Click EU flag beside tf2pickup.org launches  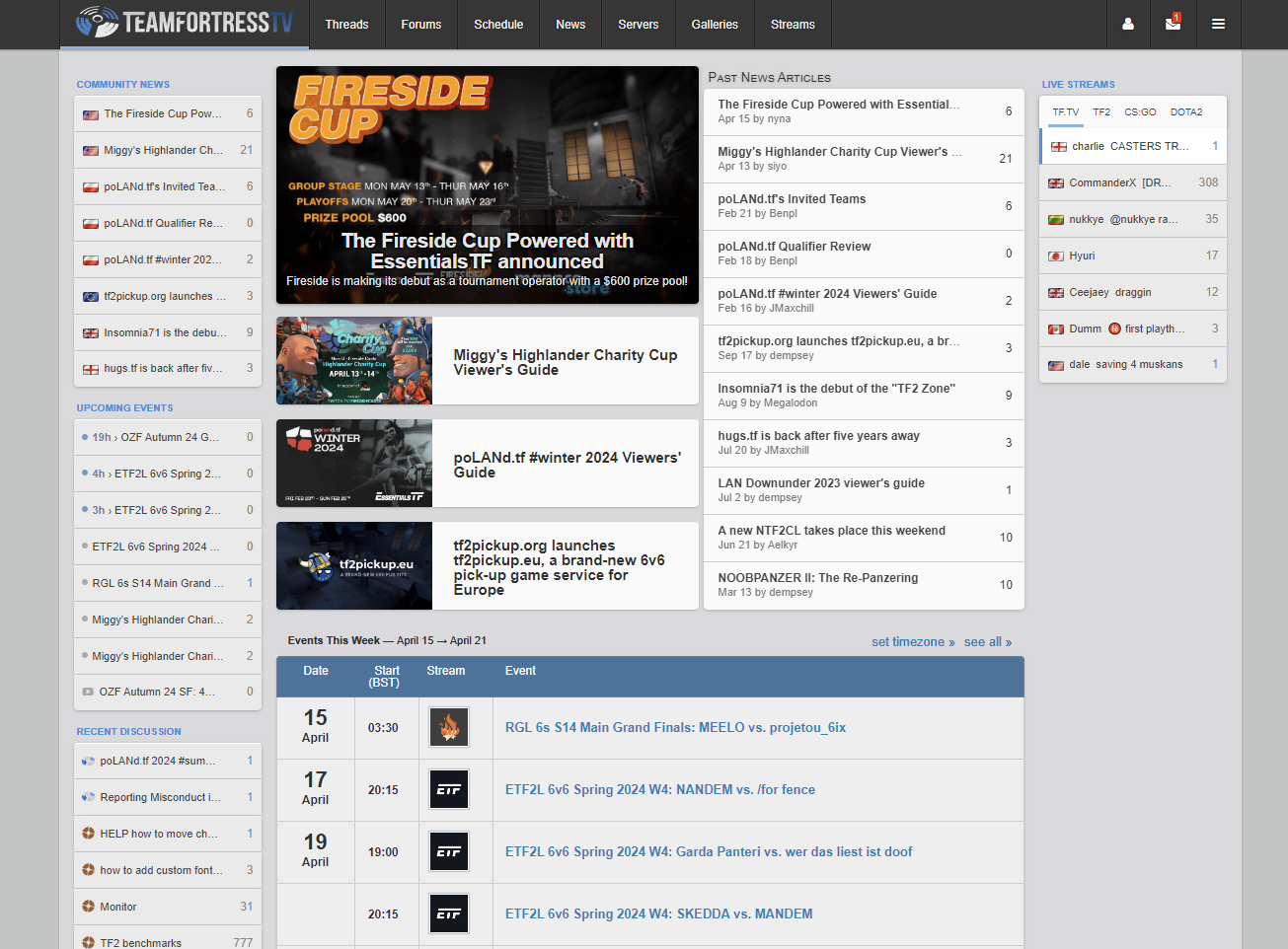tap(91, 297)
